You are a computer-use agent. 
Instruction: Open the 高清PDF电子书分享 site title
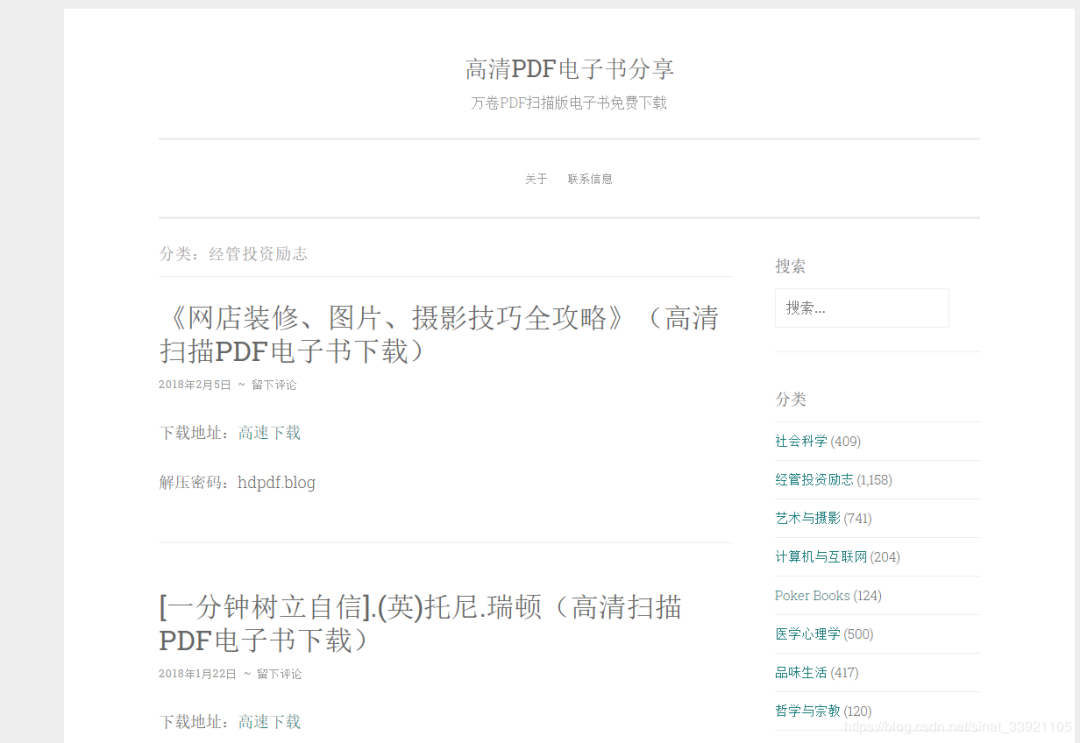point(569,69)
